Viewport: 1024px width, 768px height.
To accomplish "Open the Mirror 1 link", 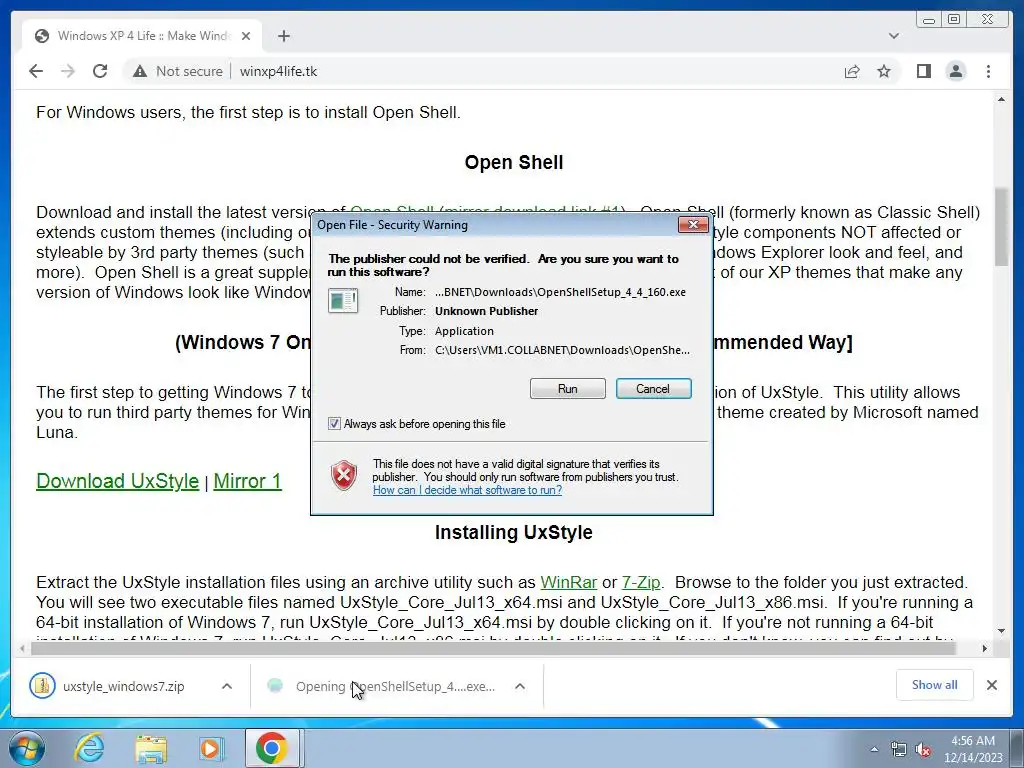I will pos(248,481).
